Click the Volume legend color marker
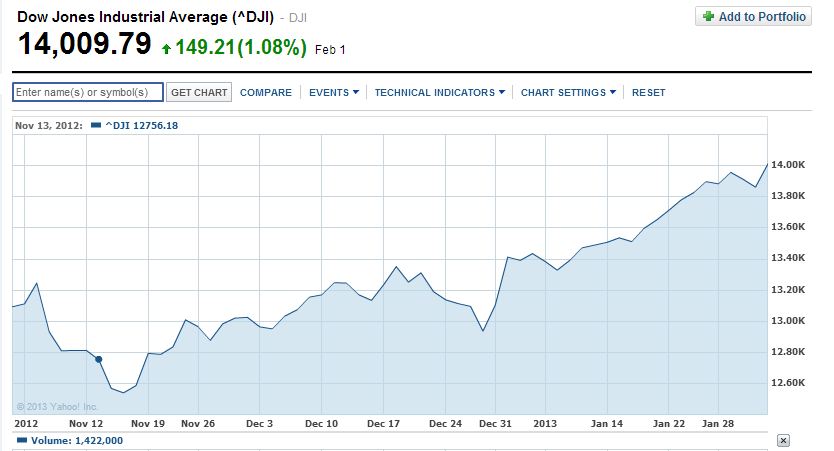The width and height of the screenshot is (834, 451). pos(21,440)
